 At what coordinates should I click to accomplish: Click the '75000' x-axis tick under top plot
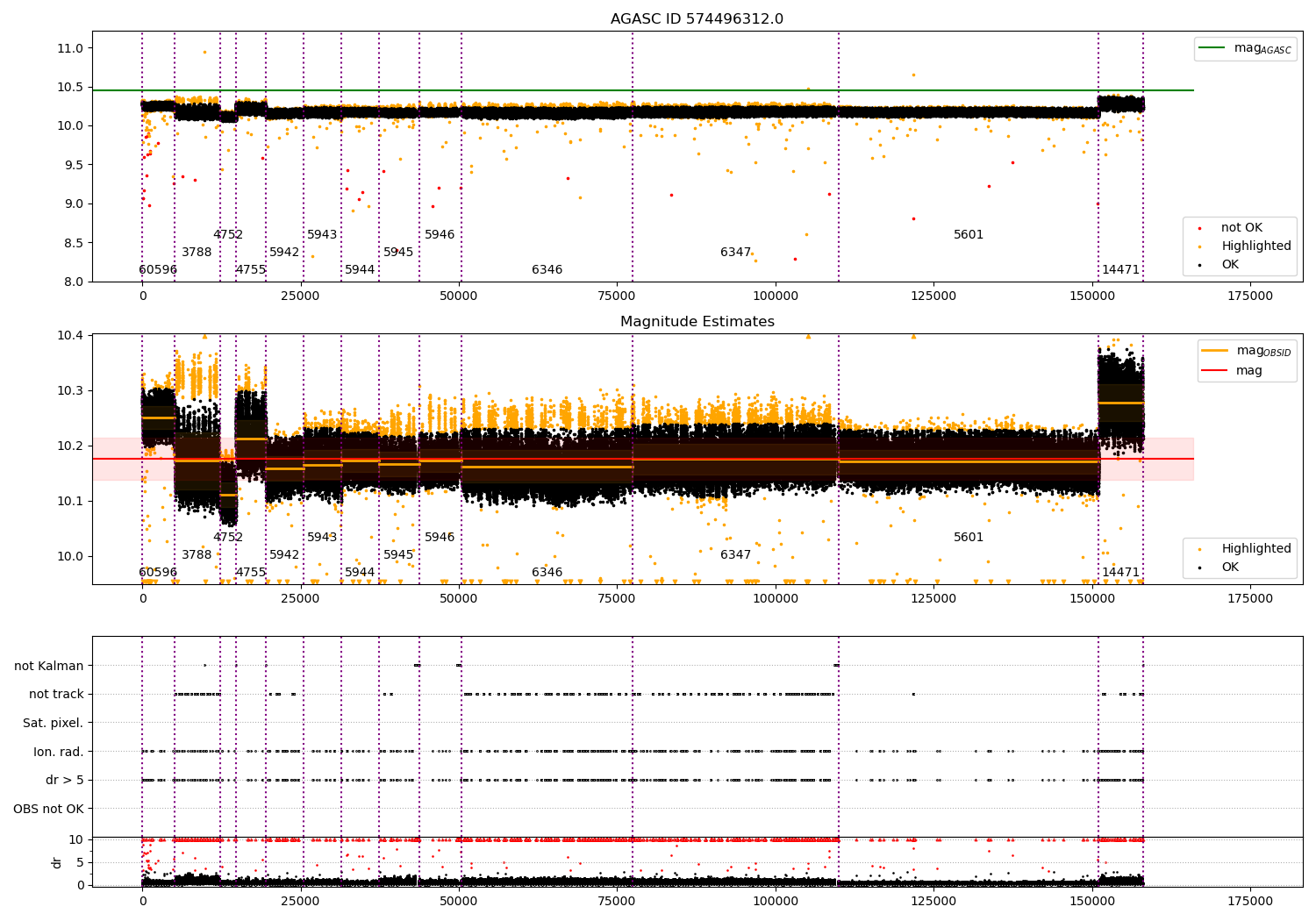pos(617,296)
